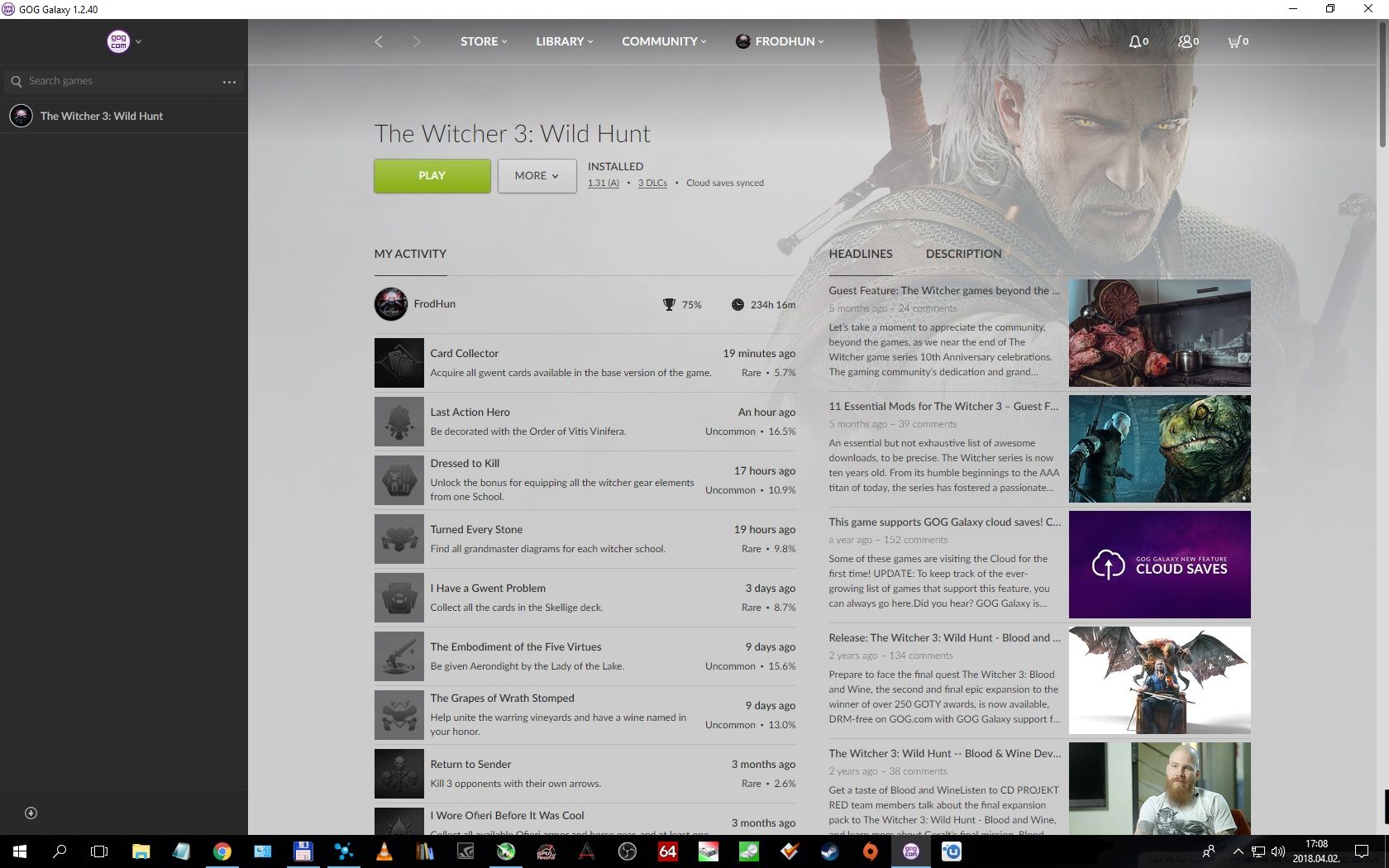Switch to the DESCRIPTION tab
The height and width of the screenshot is (868, 1389).
[963, 254]
